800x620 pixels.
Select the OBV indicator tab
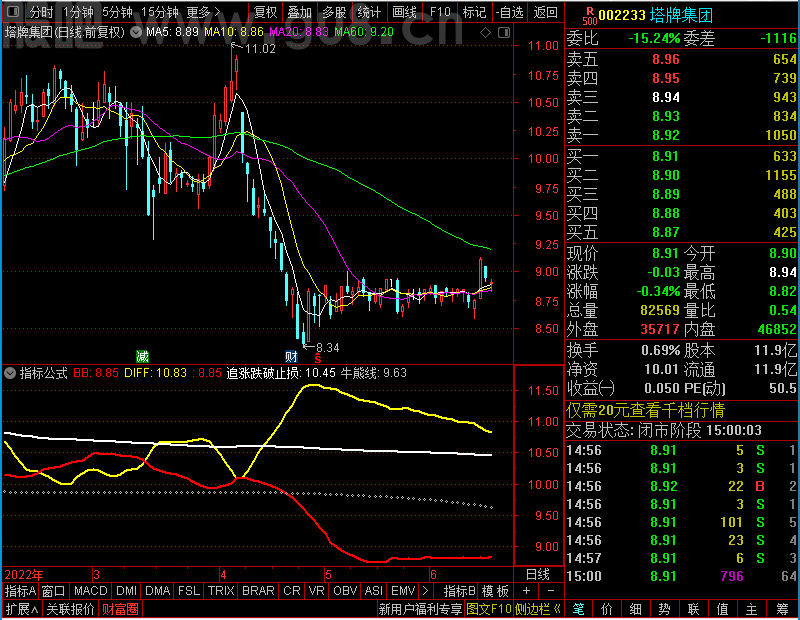tap(345, 591)
